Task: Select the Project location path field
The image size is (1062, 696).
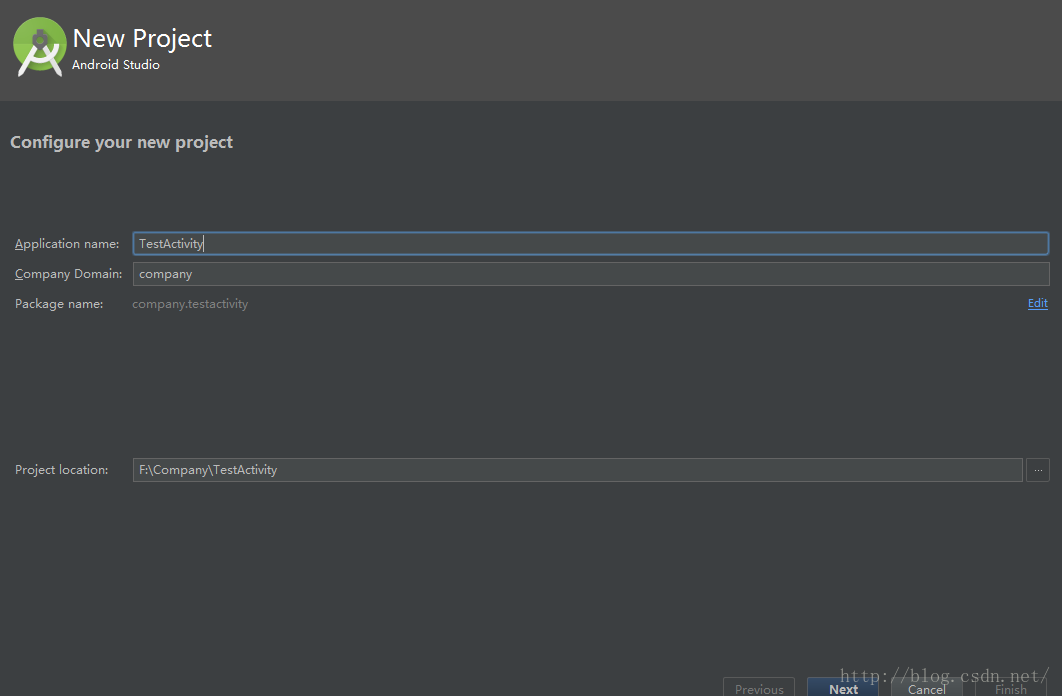Action: [577, 470]
